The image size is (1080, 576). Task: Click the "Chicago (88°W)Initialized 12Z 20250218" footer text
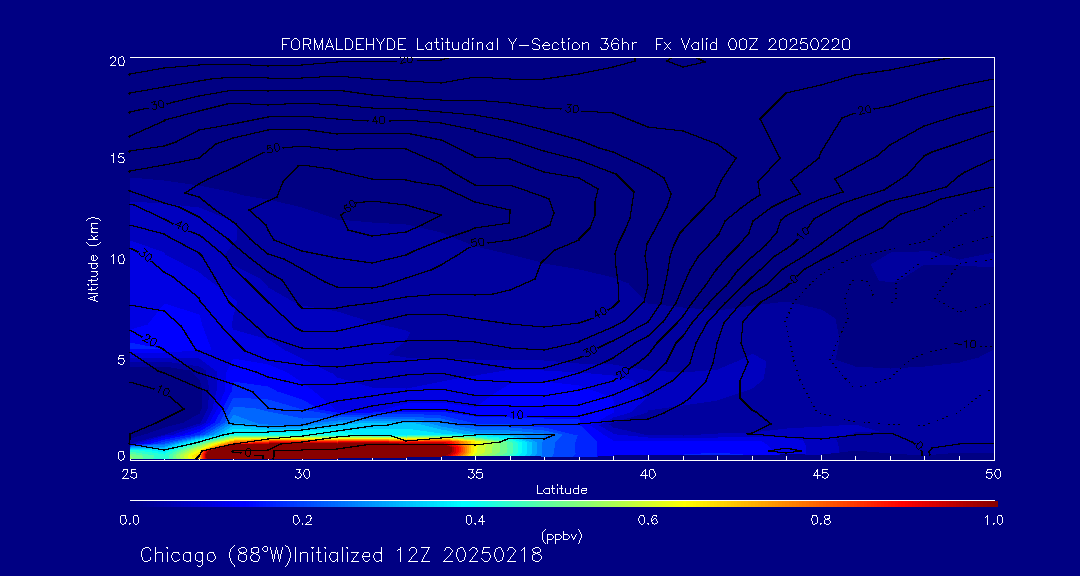pyautogui.click(x=342, y=555)
